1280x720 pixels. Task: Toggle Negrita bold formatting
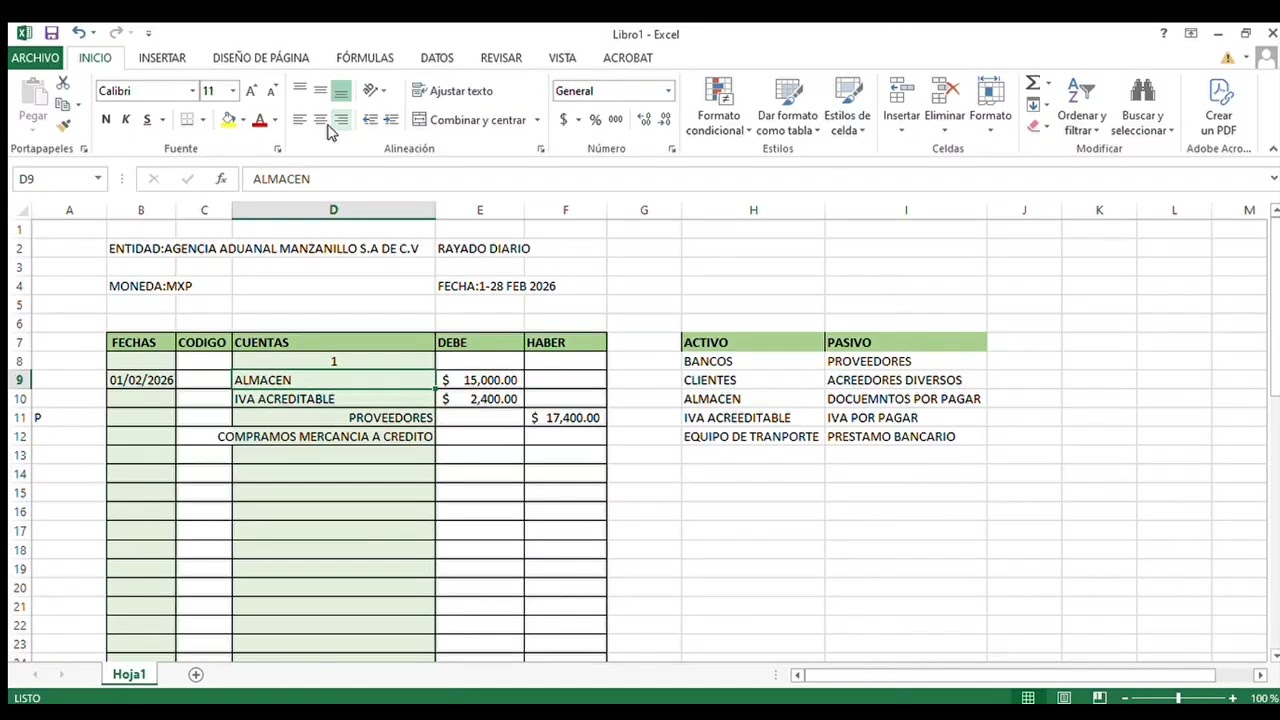click(106, 120)
